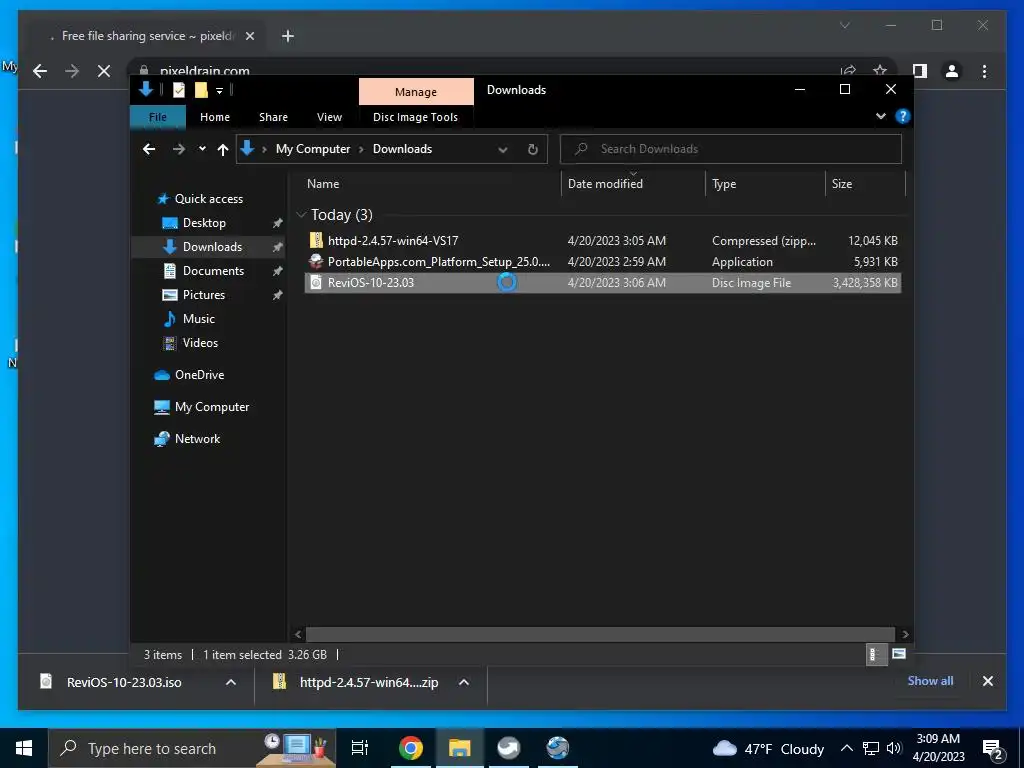
Task: Go up one folder level
Action: click(x=223, y=150)
